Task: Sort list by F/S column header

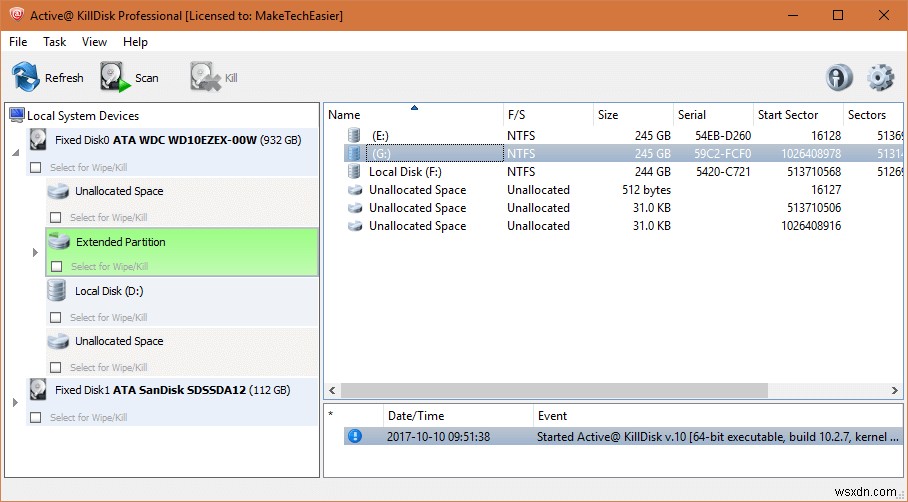Action: pos(548,115)
